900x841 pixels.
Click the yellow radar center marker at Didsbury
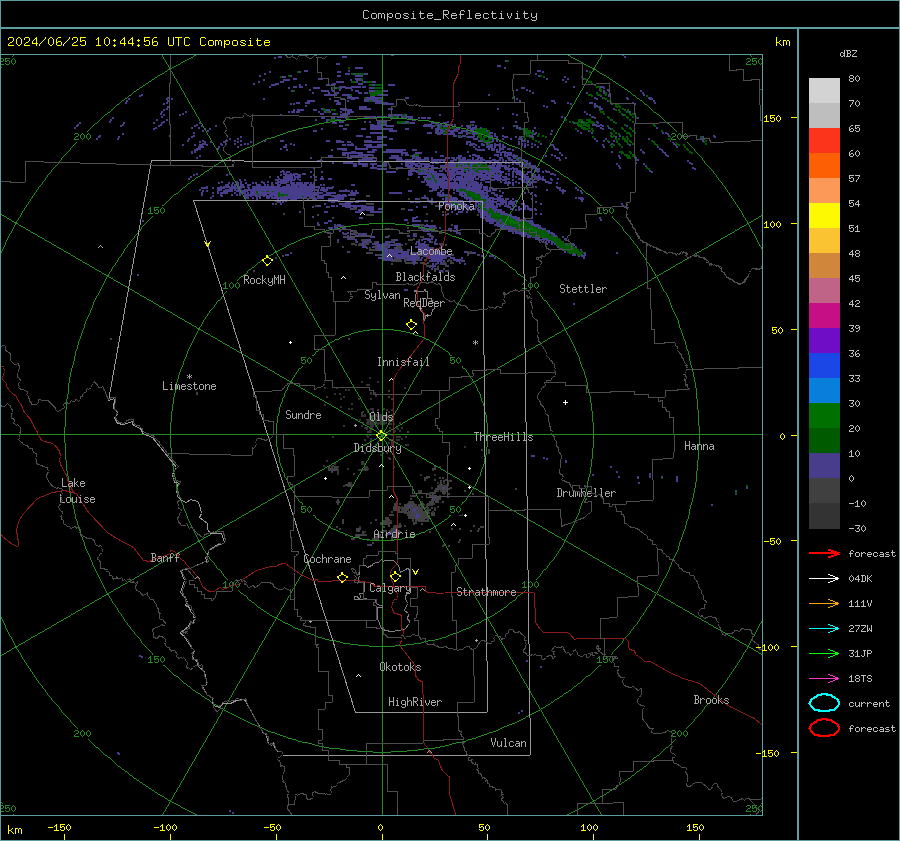(381, 436)
